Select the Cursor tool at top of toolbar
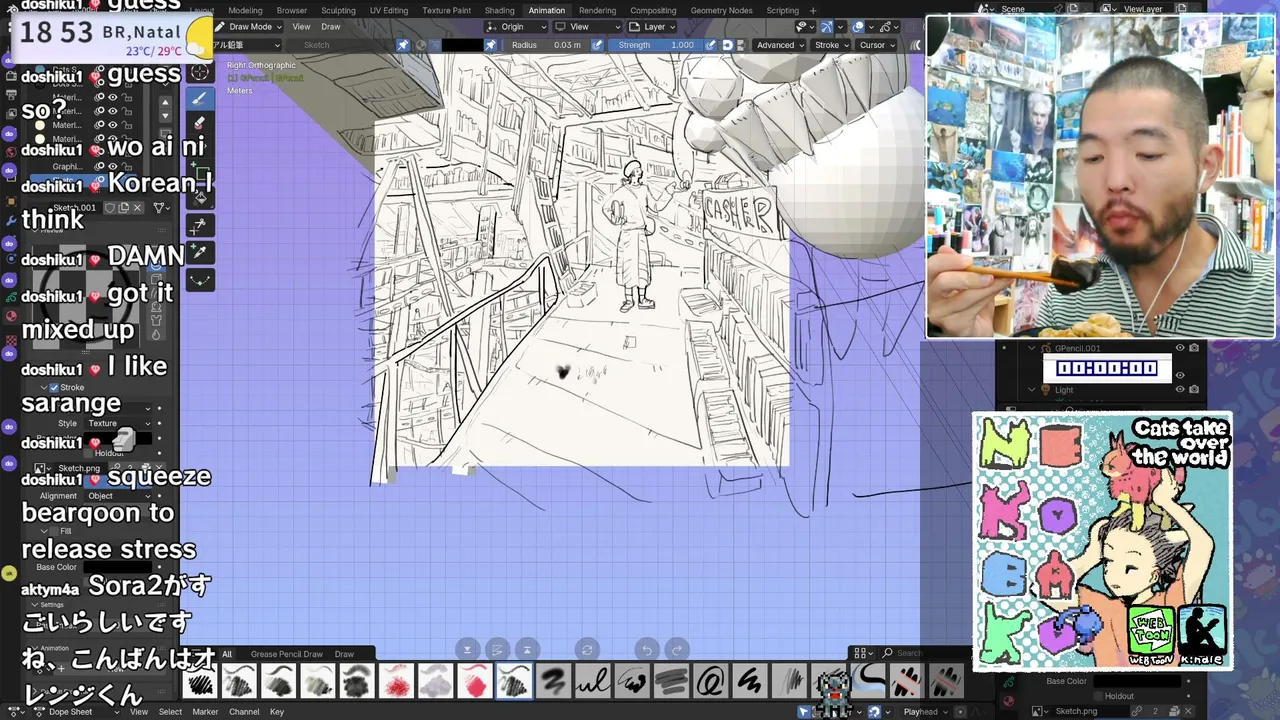 tap(200, 72)
